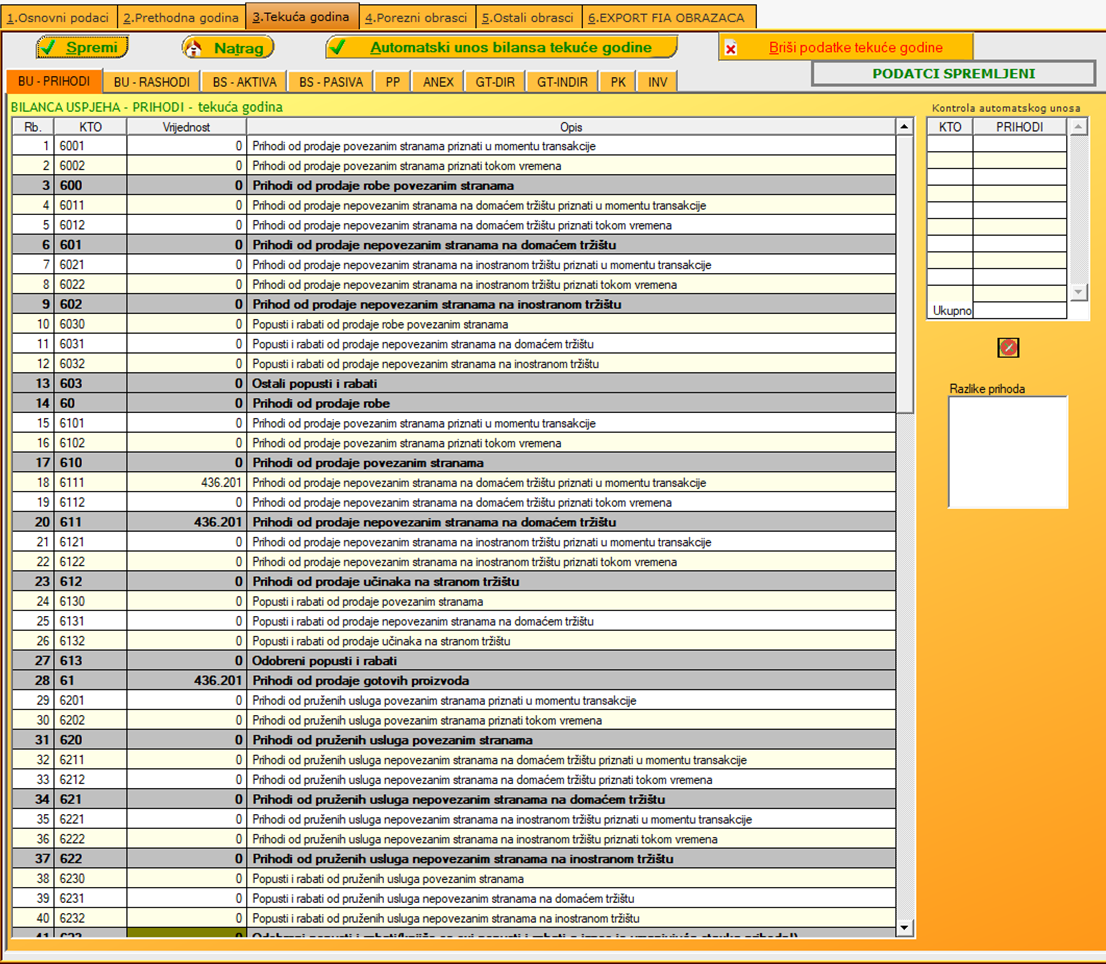The width and height of the screenshot is (1106, 964).
Task: Click control table scroll up arrow
Action: 1078,127
